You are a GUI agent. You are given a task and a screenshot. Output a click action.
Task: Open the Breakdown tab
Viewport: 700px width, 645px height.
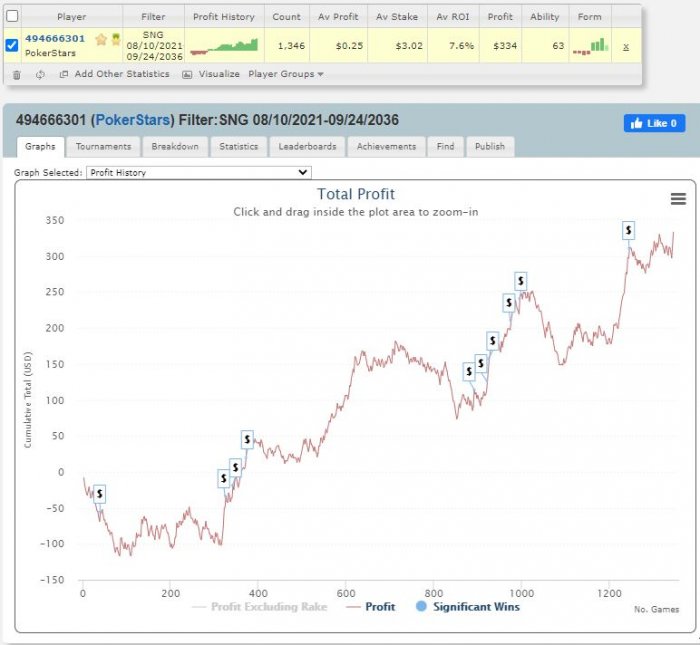pos(175,146)
